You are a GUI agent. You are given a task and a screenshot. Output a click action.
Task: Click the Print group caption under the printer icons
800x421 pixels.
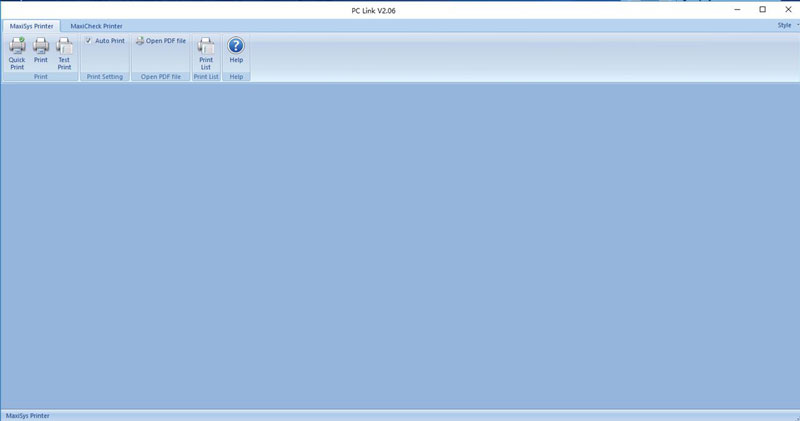point(40,77)
